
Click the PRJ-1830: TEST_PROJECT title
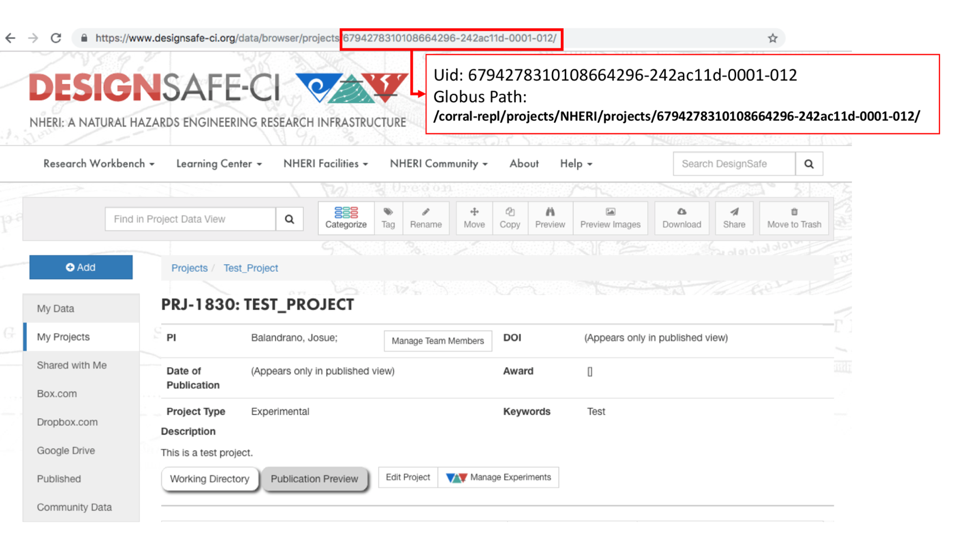coord(257,305)
